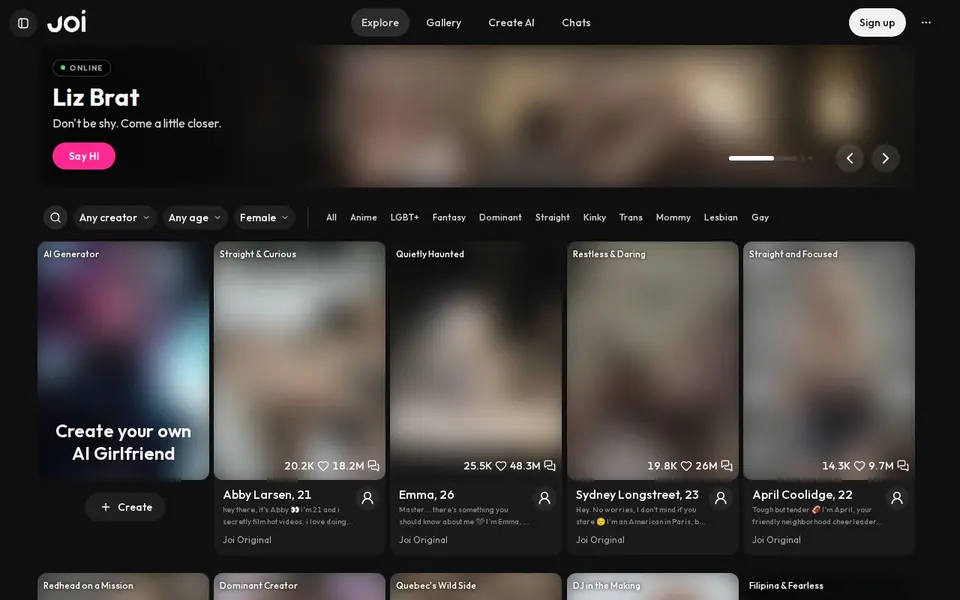960x600 pixels.
Task: Open the Straight & Curious card image
Action: click(x=299, y=361)
